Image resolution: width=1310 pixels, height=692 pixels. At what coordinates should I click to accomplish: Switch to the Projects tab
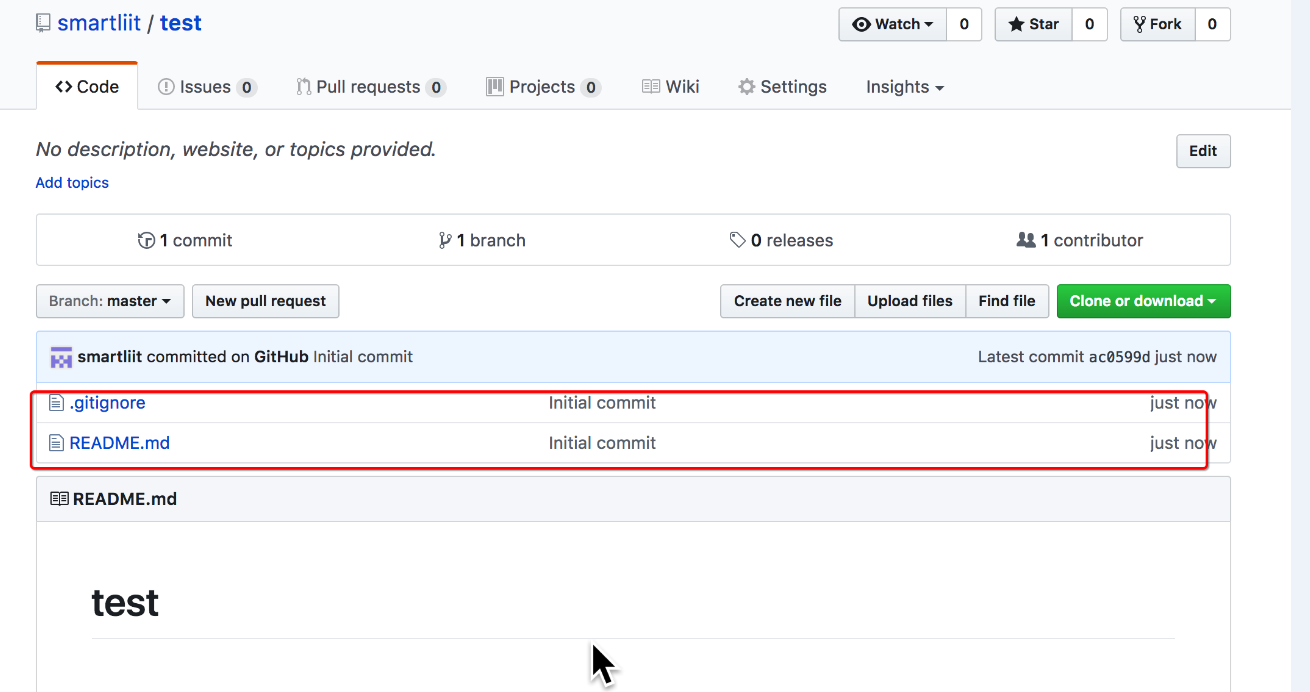coord(543,87)
